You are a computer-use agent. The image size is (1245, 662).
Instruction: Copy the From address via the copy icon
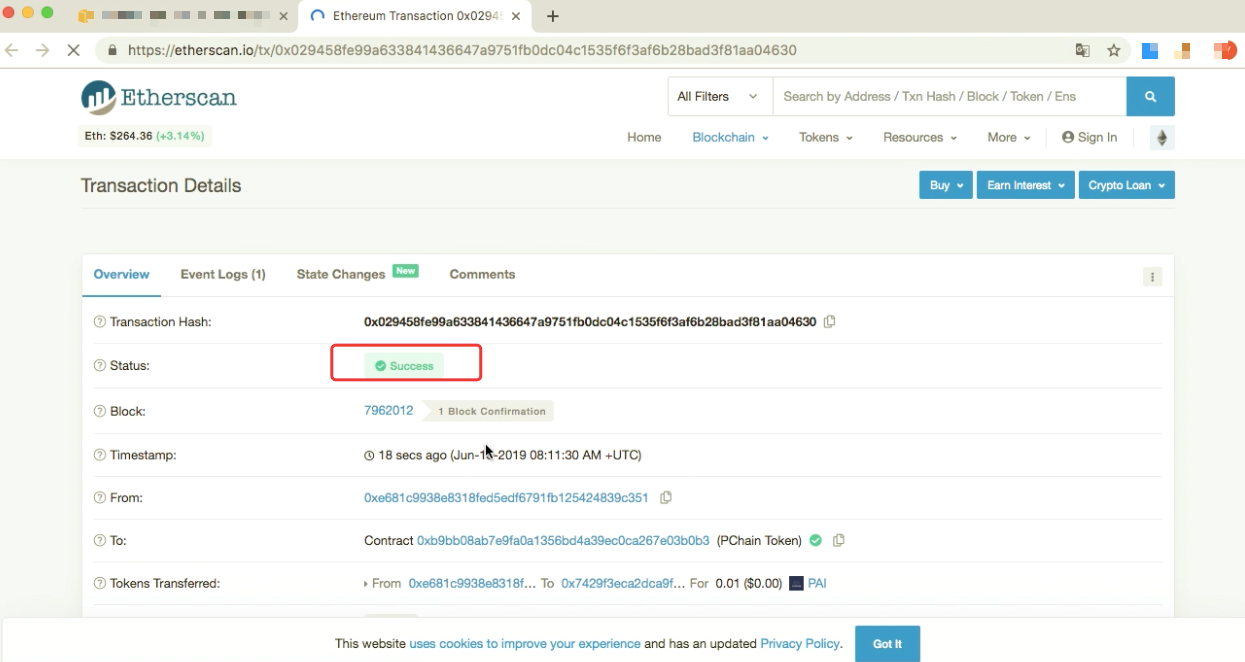click(666, 497)
